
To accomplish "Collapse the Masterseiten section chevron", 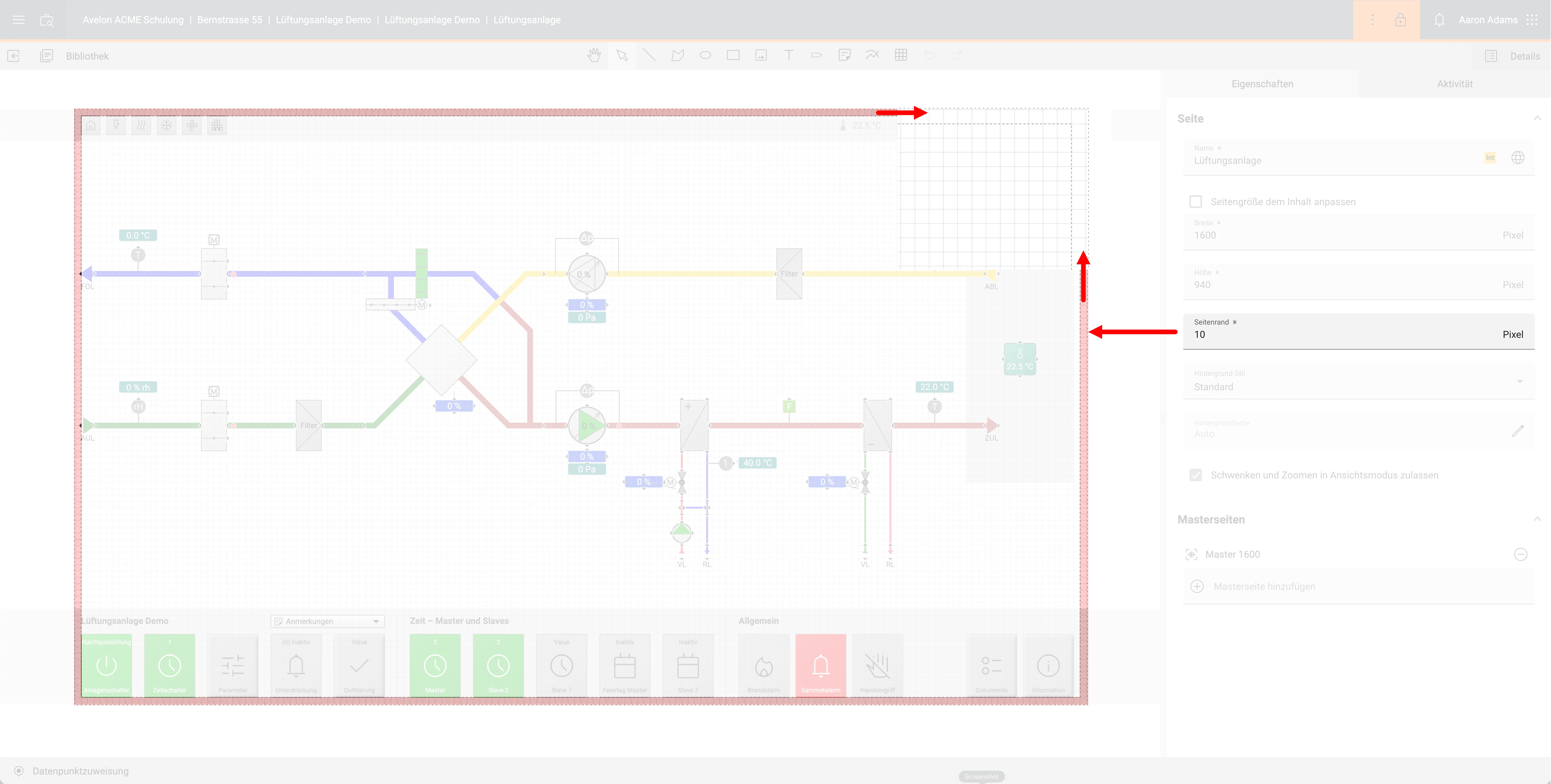I will tap(1537, 519).
